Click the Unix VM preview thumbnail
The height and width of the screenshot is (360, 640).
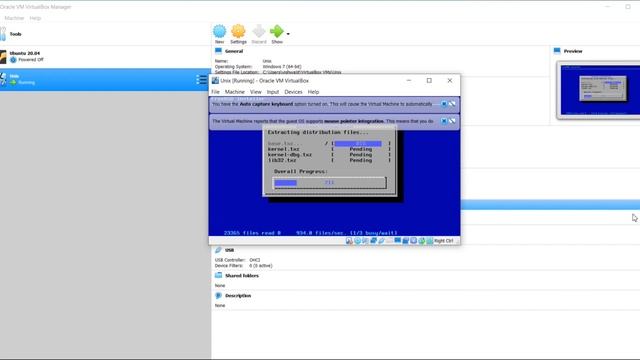(599, 90)
